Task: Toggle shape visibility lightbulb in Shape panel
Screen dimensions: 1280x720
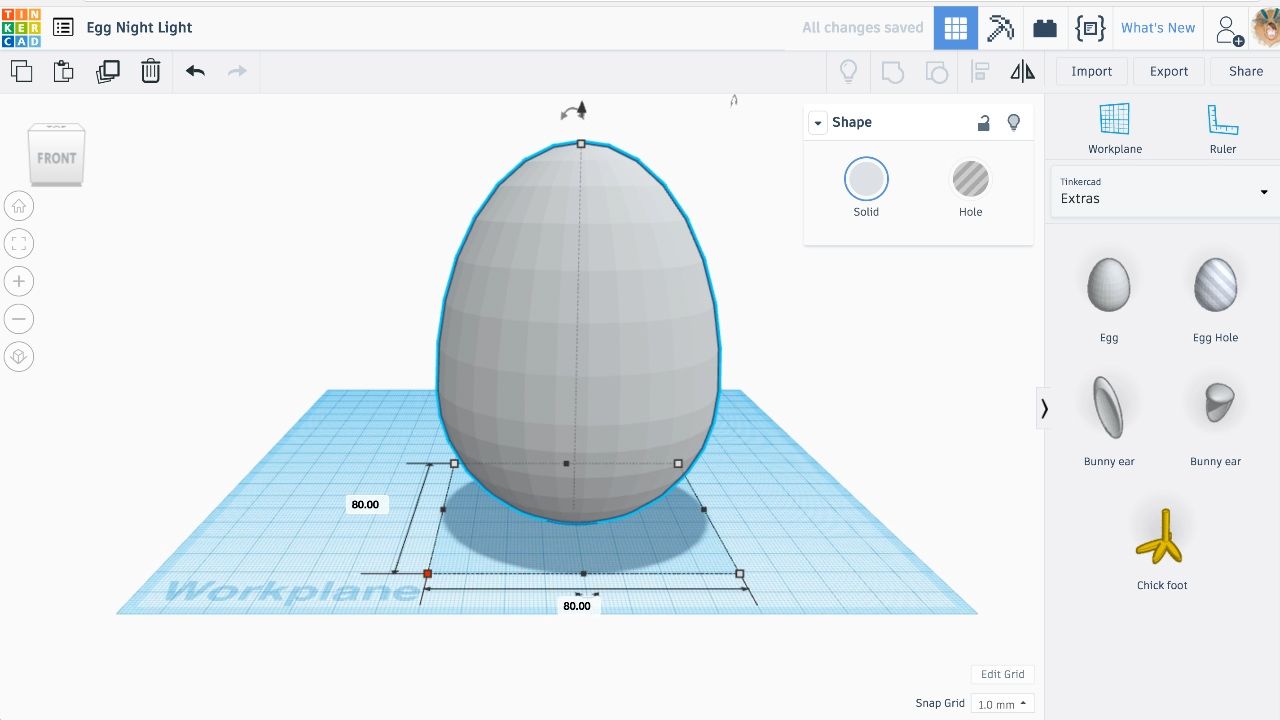Action: coord(1014,122)
